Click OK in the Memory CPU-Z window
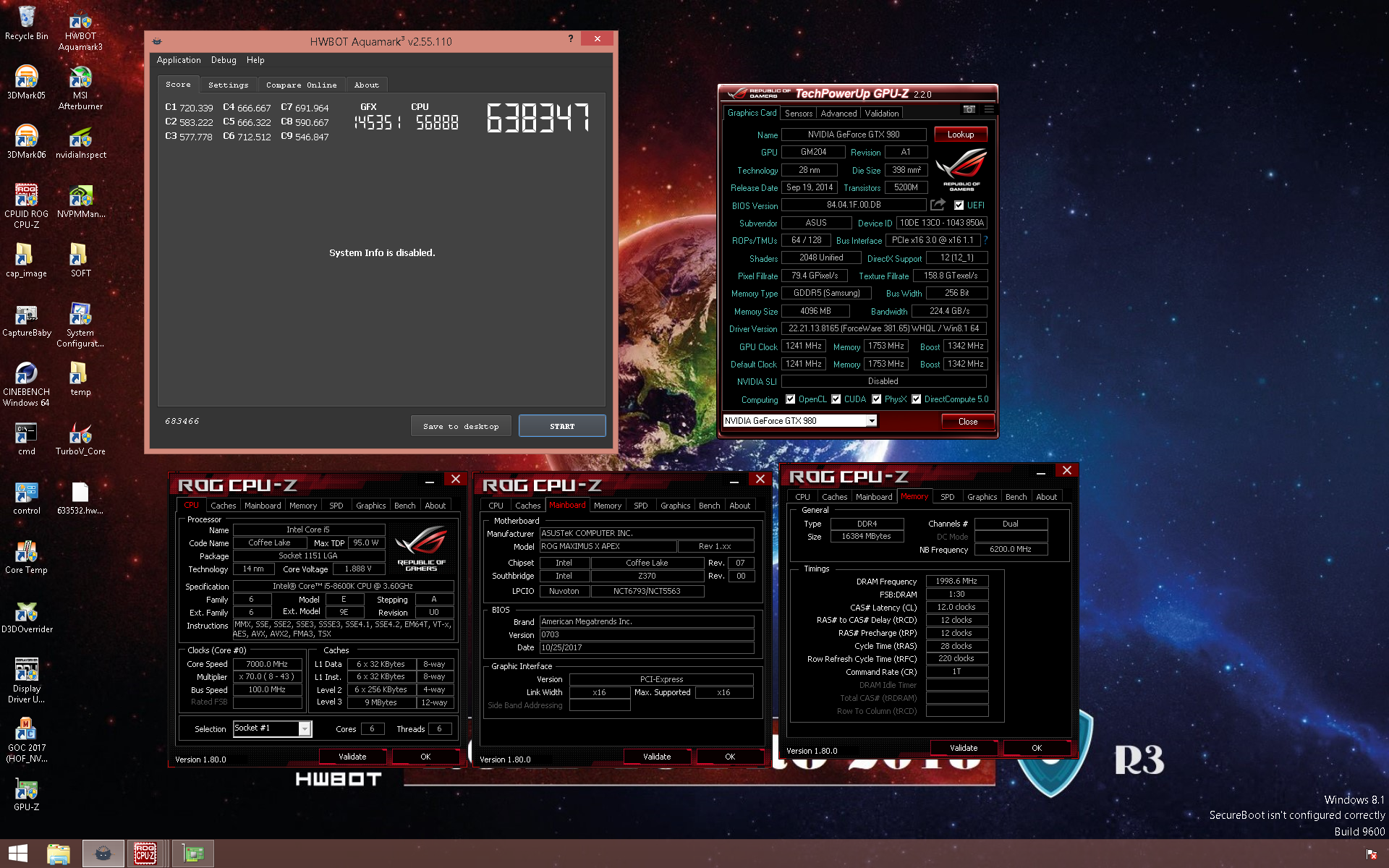The image size is (1389, 868). (1037, 748)
